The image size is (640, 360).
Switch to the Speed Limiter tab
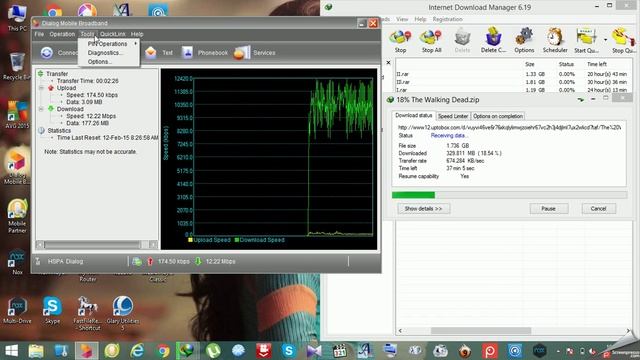(x=453, y=116)
